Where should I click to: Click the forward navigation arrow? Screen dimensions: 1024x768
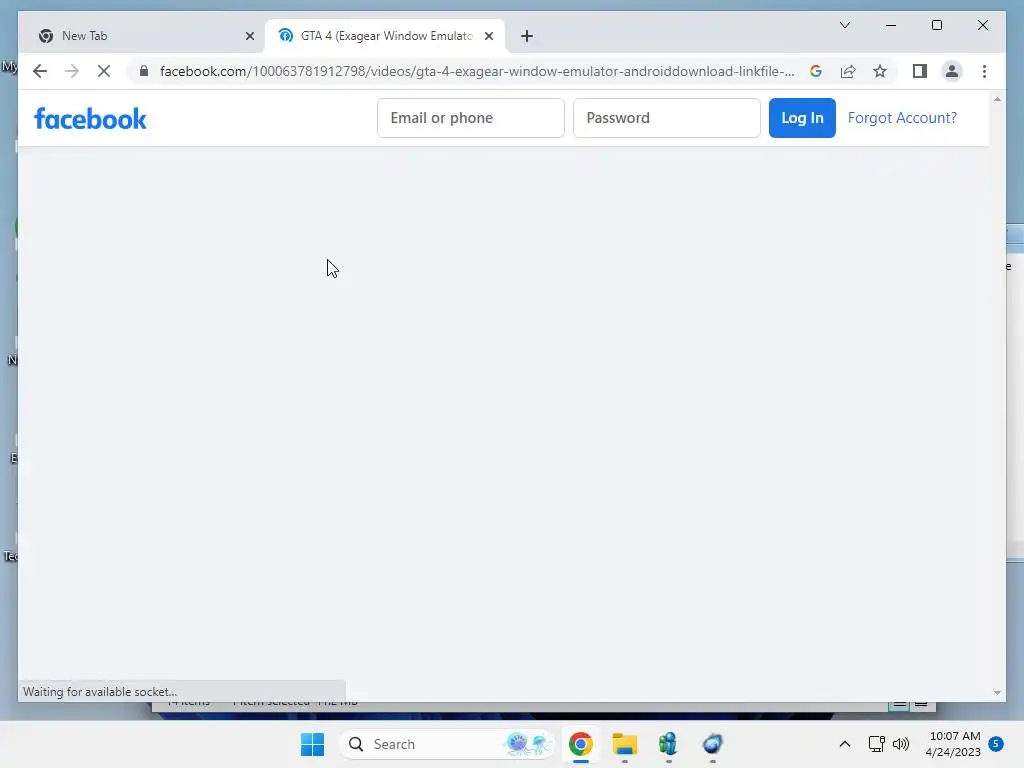(x=72, y=71)
